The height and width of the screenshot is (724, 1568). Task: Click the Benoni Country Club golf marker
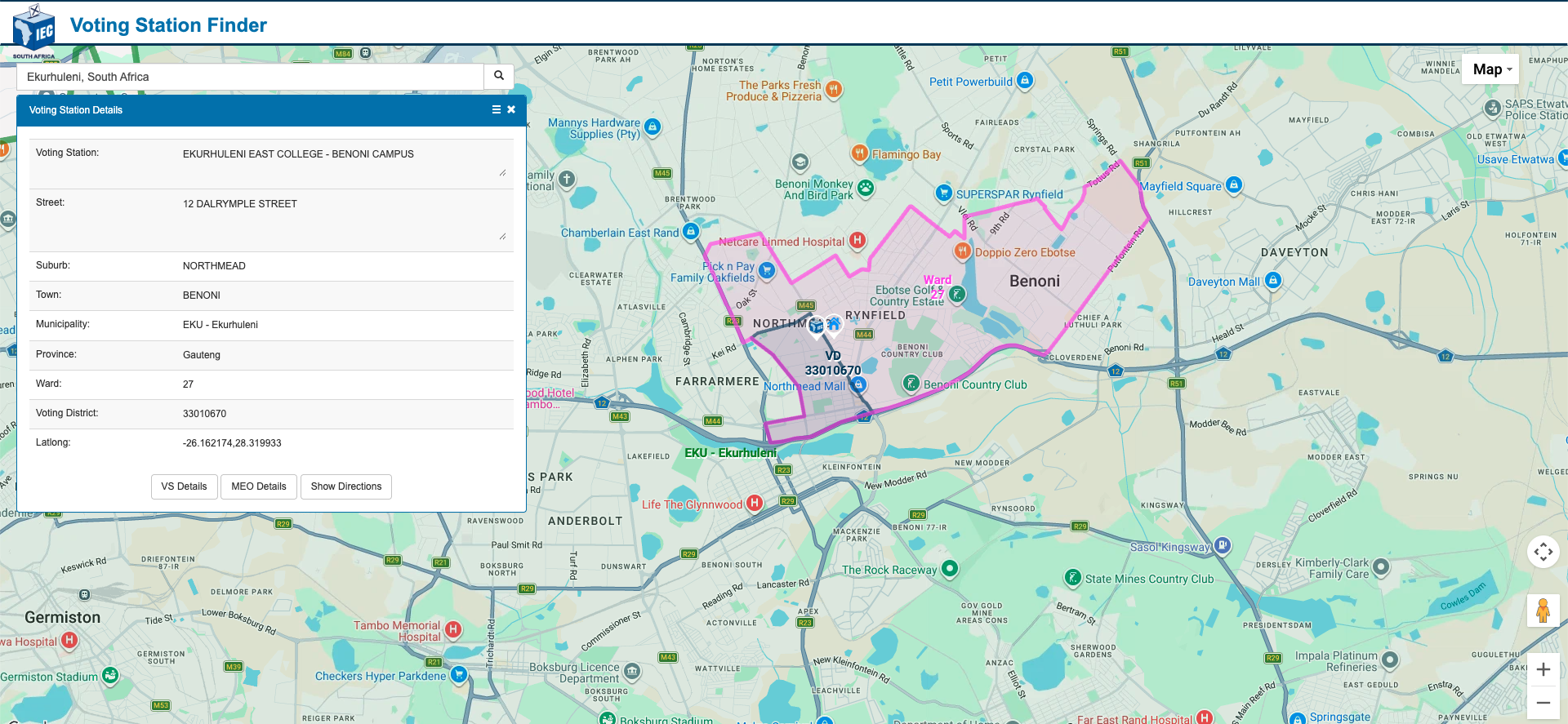click(x=911, y=383)
